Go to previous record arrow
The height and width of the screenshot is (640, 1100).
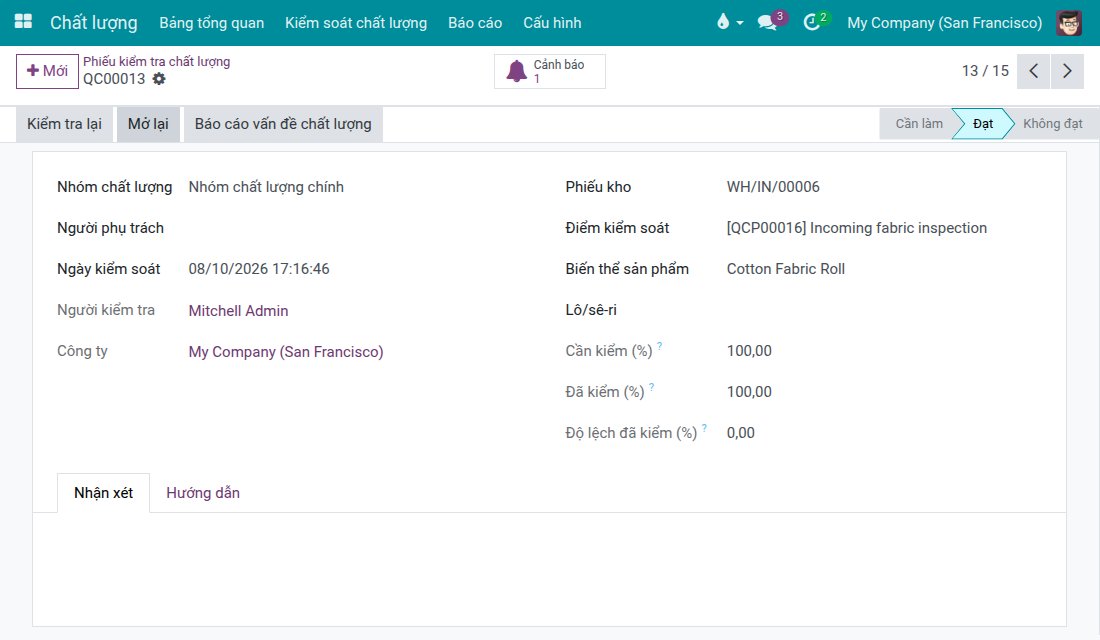(x=1033, y=71)
